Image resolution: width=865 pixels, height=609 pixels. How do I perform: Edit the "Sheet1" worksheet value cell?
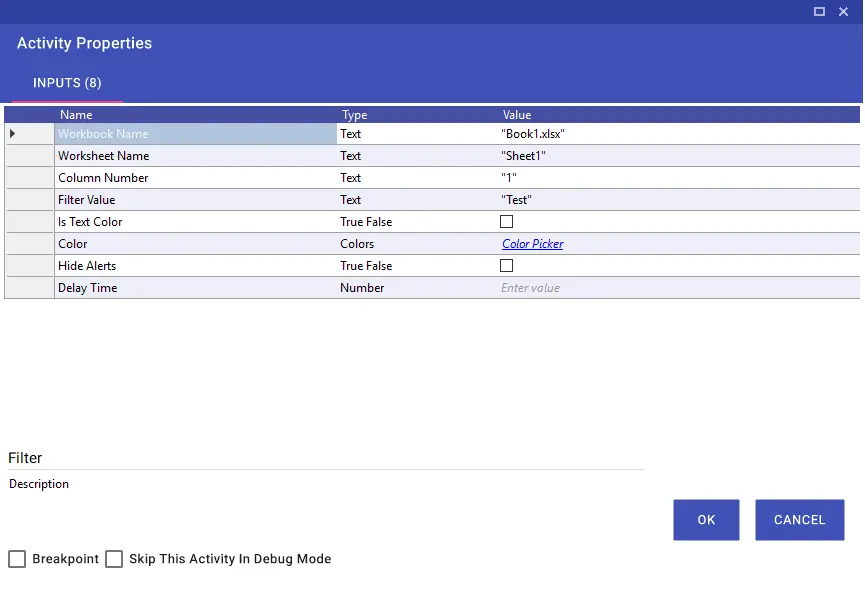[x=679, y=156]
